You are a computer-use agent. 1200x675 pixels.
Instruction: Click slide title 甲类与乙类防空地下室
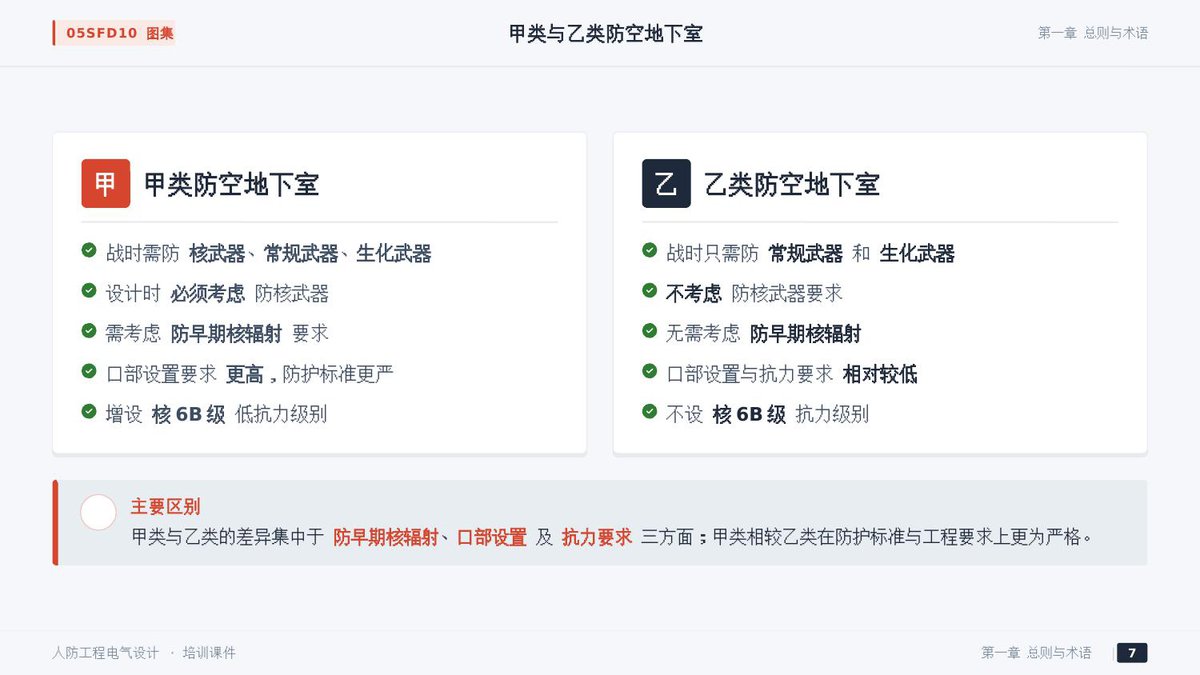pos(605,34)
